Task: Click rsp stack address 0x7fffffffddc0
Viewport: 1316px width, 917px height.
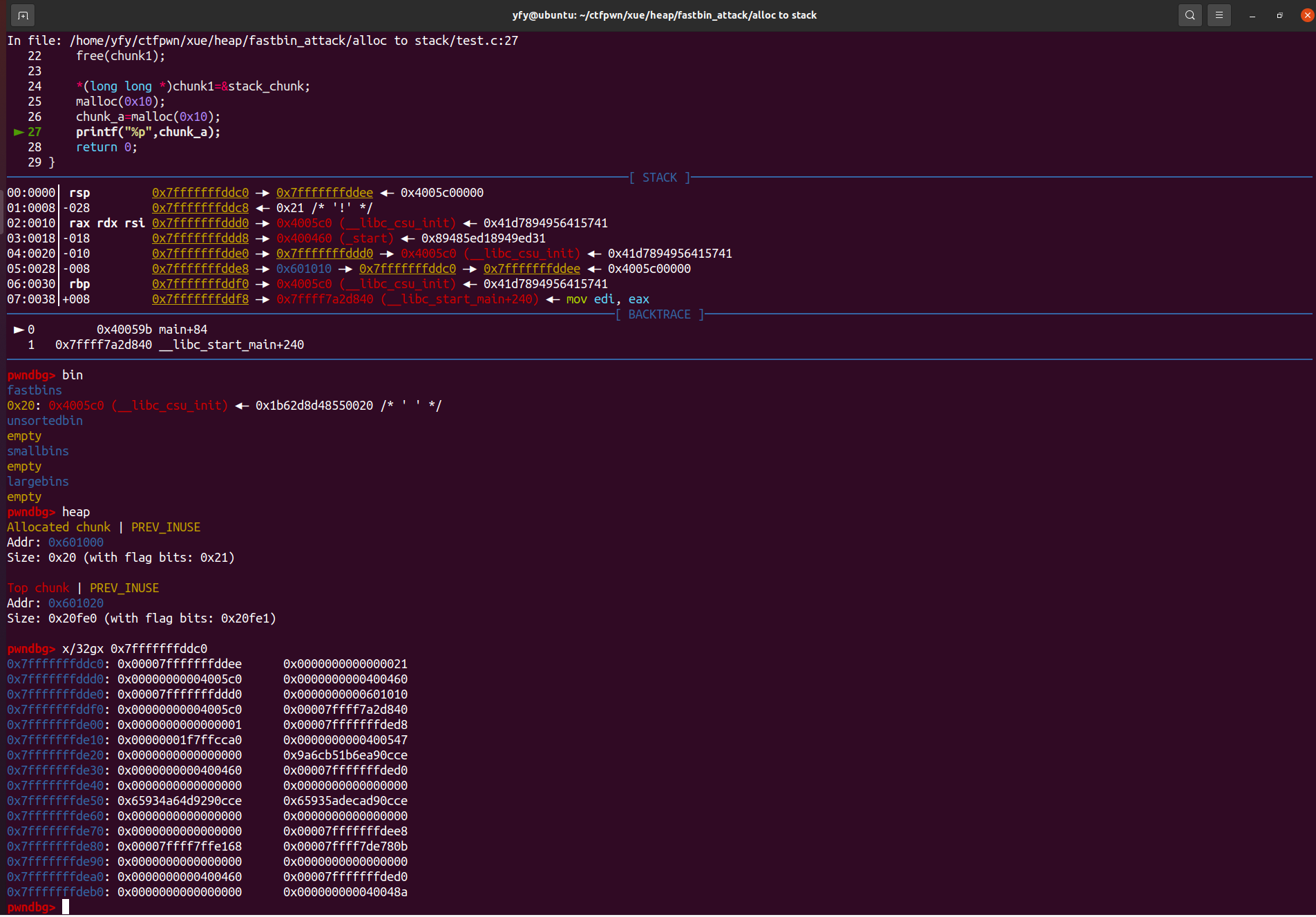Action: tap(200, 193)
